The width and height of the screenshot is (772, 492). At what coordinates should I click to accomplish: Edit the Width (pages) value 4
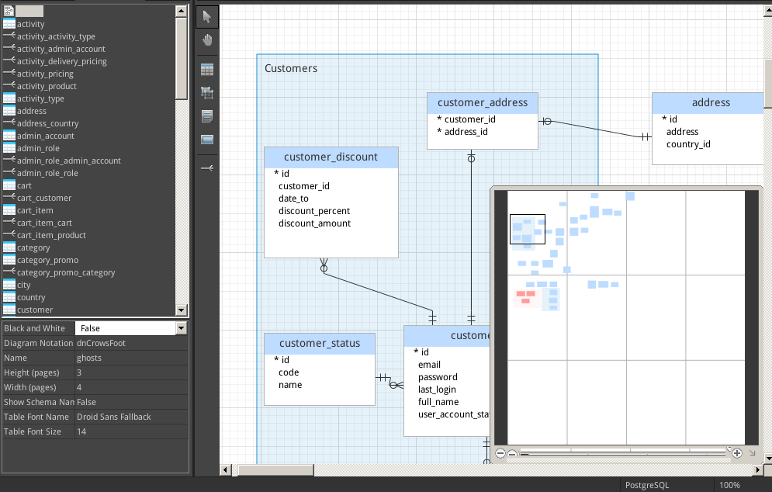point(131,388)
